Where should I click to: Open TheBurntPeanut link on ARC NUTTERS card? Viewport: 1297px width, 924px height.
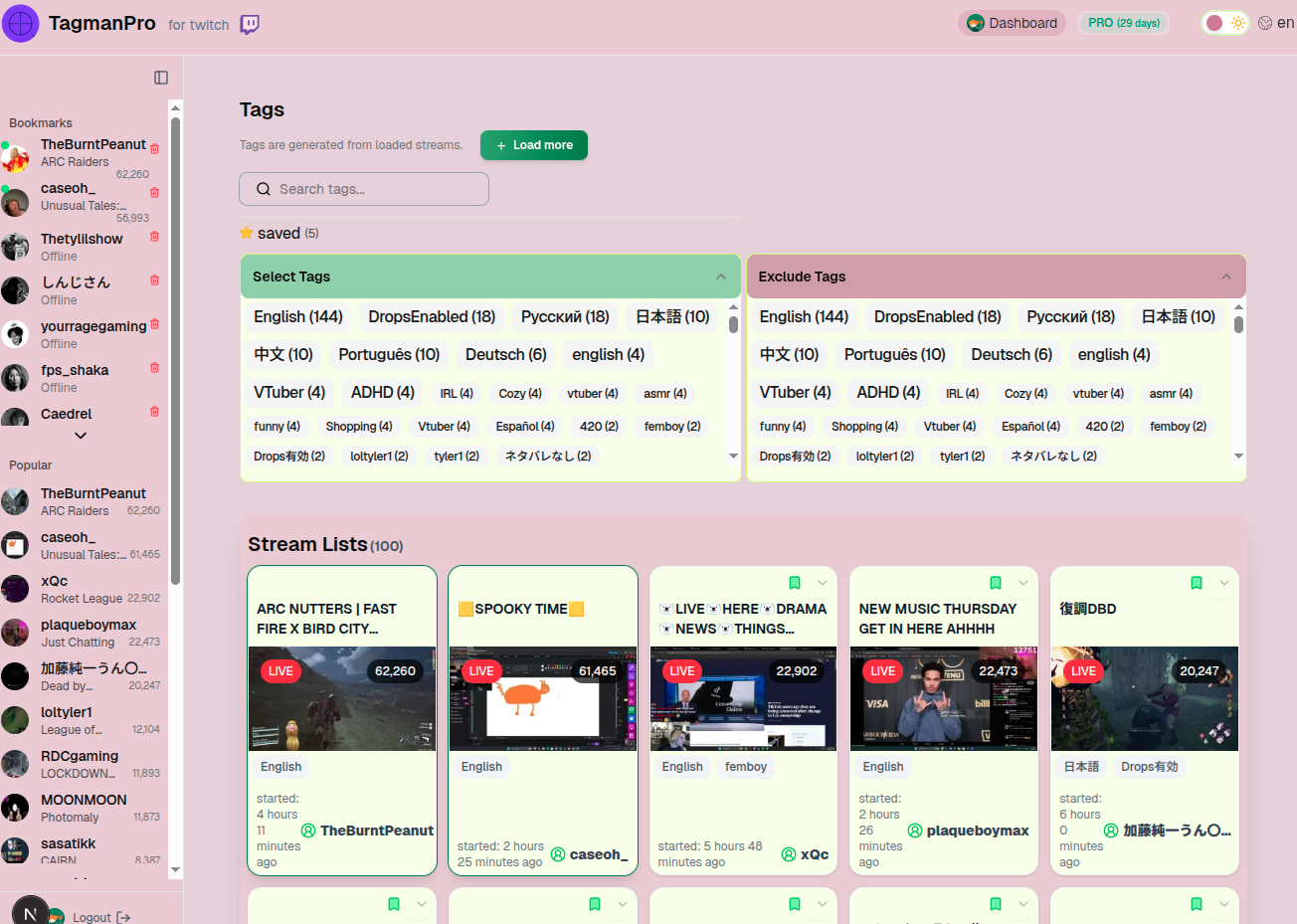click(368, 831)
